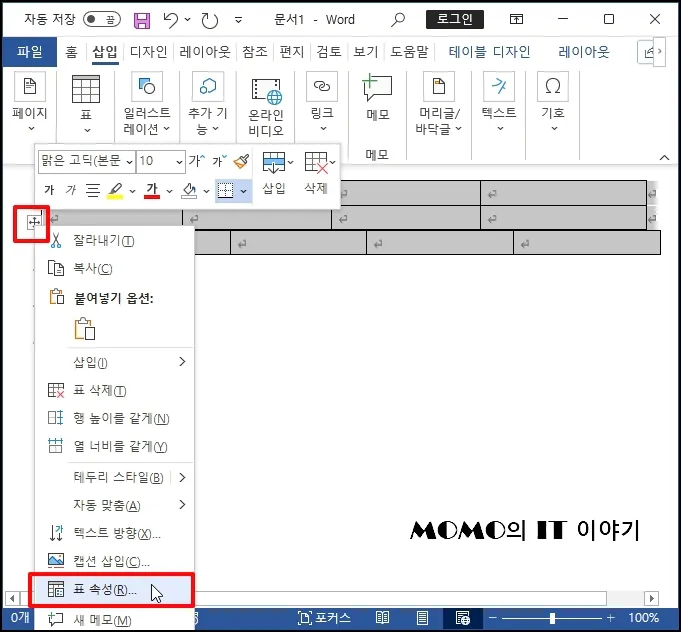Click the borders icon in mini toolbar

click(225, 190)
